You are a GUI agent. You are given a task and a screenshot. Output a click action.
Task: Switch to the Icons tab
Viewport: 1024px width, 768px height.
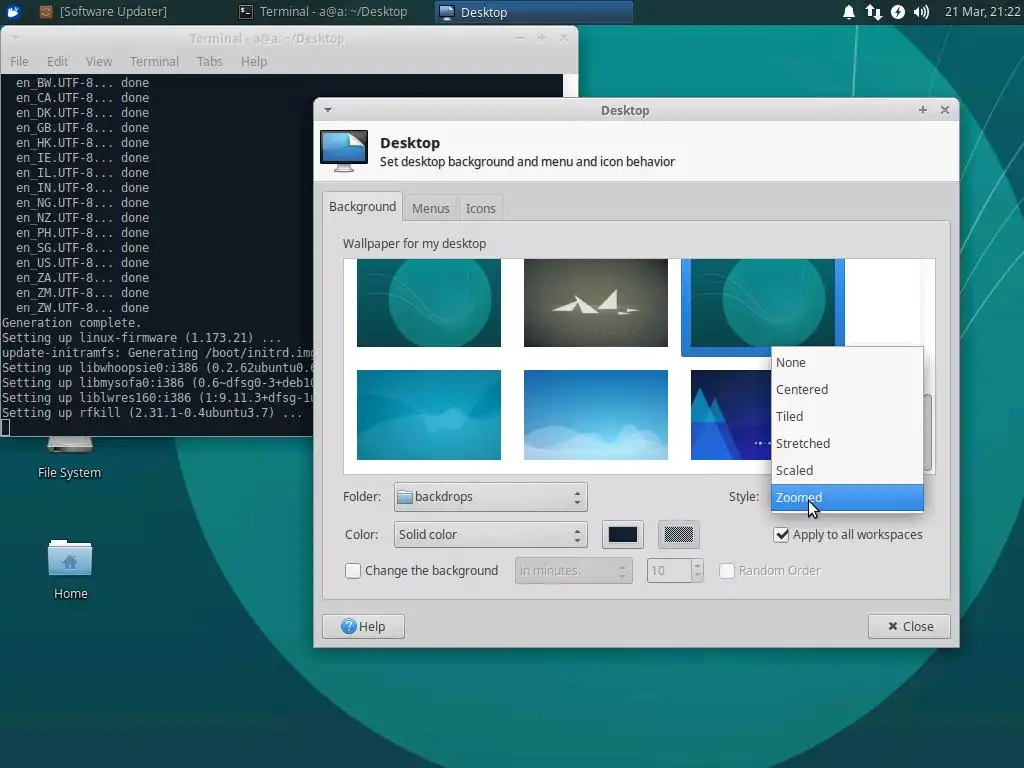tap(481, 208)
